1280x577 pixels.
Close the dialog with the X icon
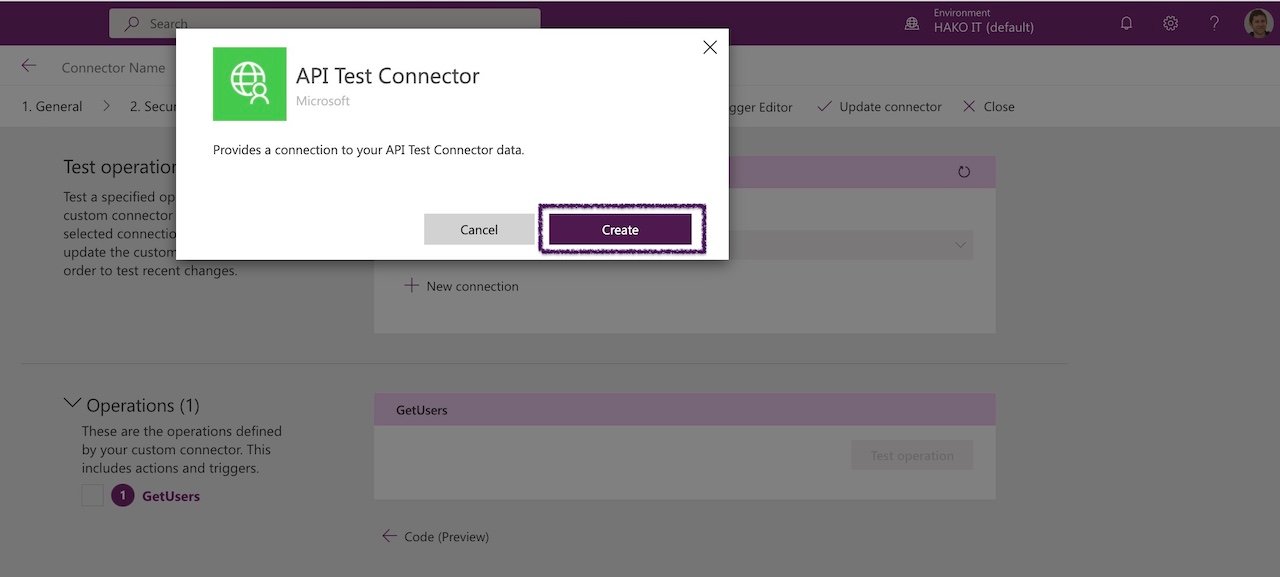coord(710,47)
